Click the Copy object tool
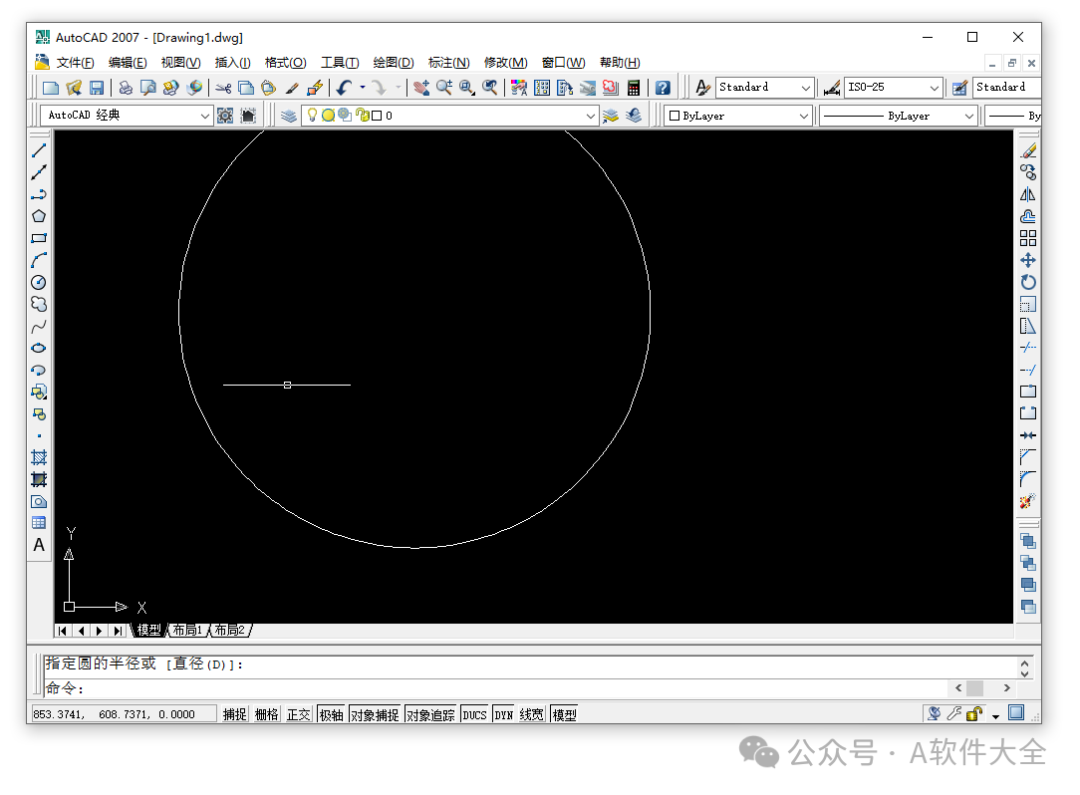 [1028, 172]
